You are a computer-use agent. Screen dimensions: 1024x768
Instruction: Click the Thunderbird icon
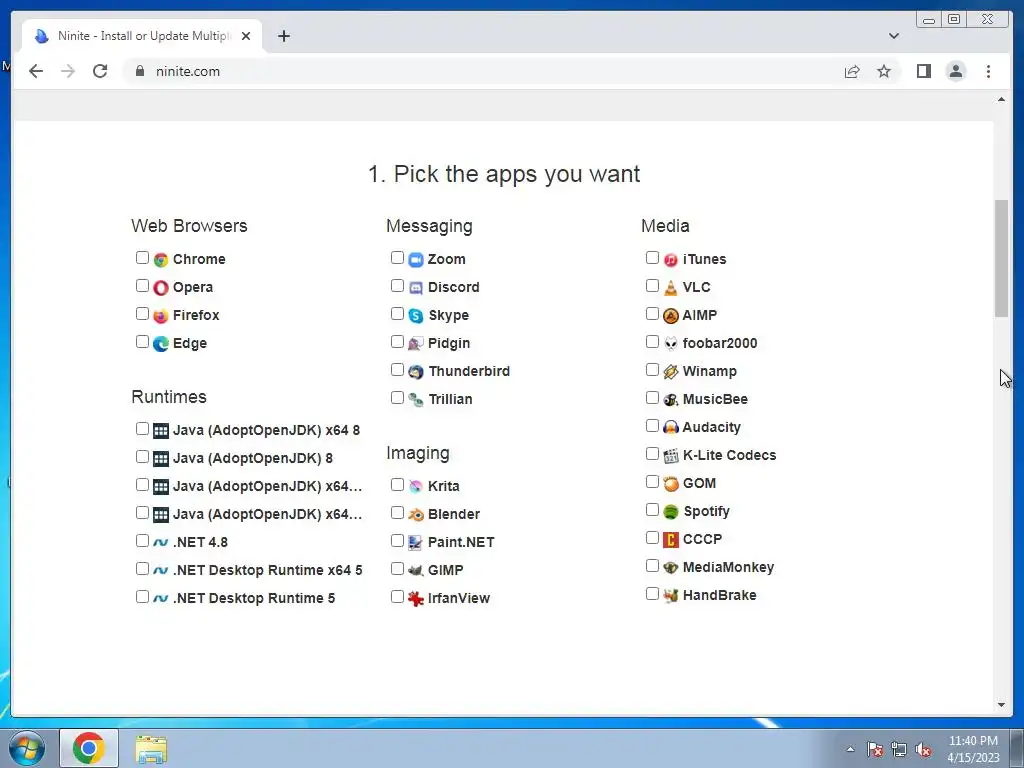click(416, 372)
